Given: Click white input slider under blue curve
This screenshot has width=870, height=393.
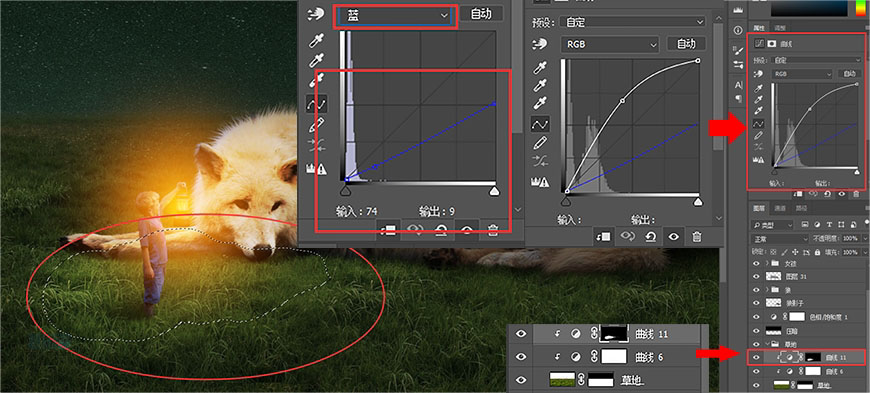Looking at the screenshot, I should coord(493,191).
